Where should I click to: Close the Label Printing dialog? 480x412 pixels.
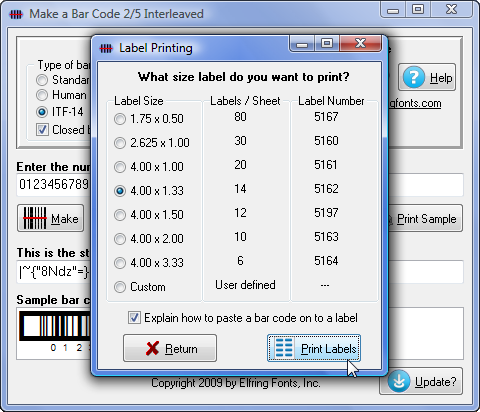point(361,44)
